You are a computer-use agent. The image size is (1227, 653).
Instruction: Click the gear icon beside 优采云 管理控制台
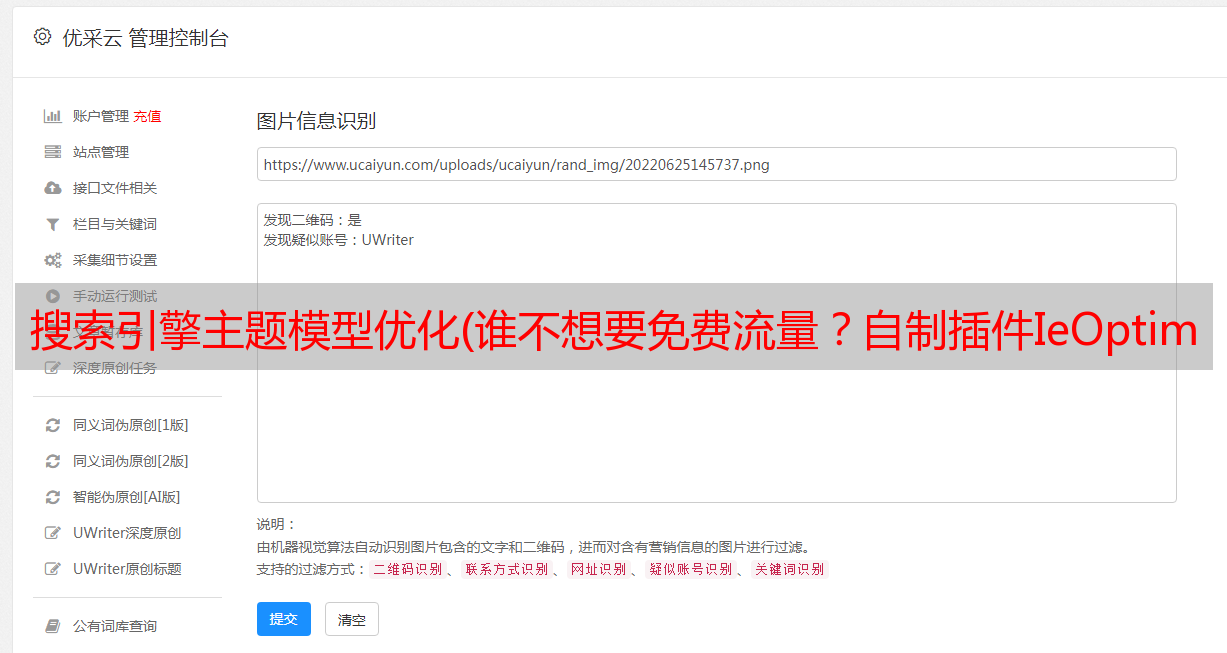click(42, 37)
